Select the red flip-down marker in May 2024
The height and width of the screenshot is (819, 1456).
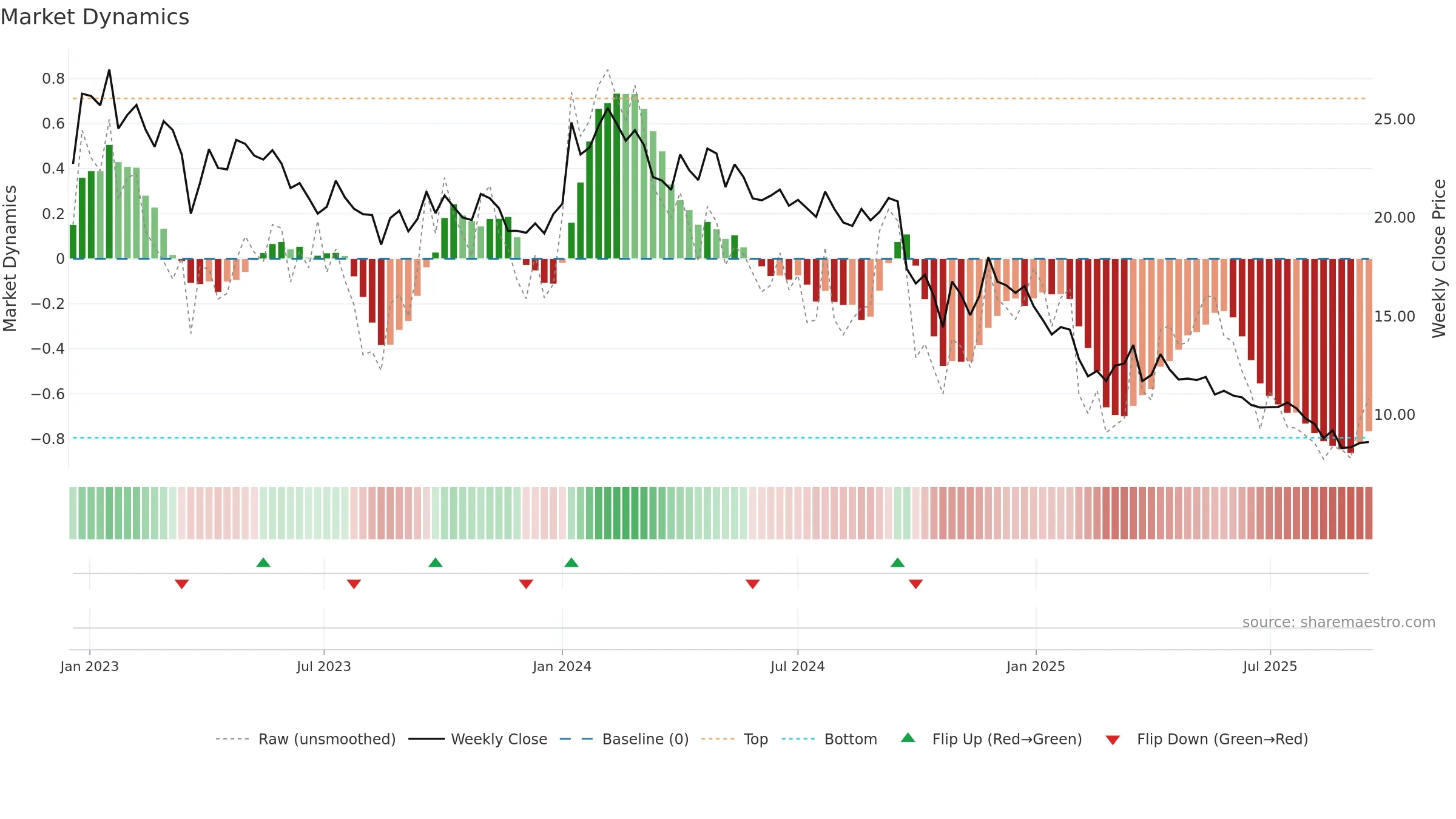[753, 584]
